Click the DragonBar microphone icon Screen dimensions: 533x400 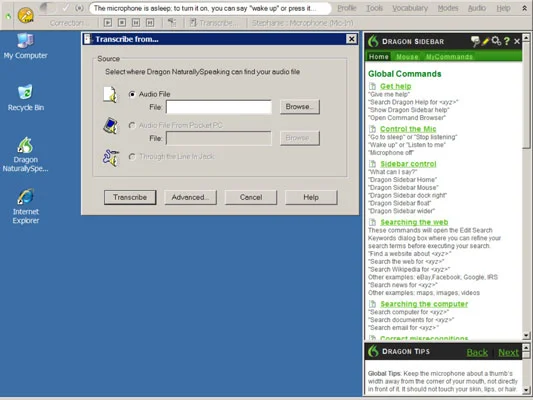(25, 16)
